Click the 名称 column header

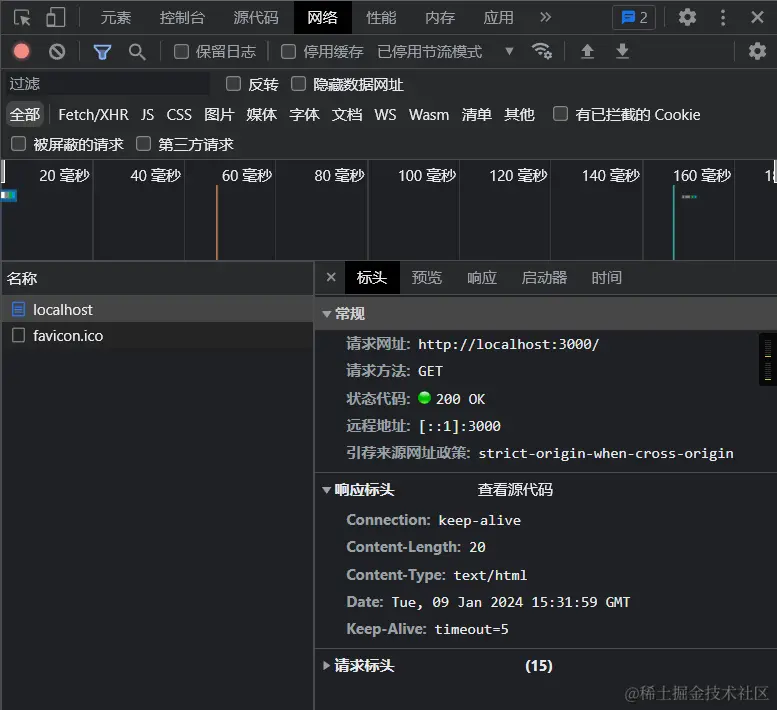point(157,278)
